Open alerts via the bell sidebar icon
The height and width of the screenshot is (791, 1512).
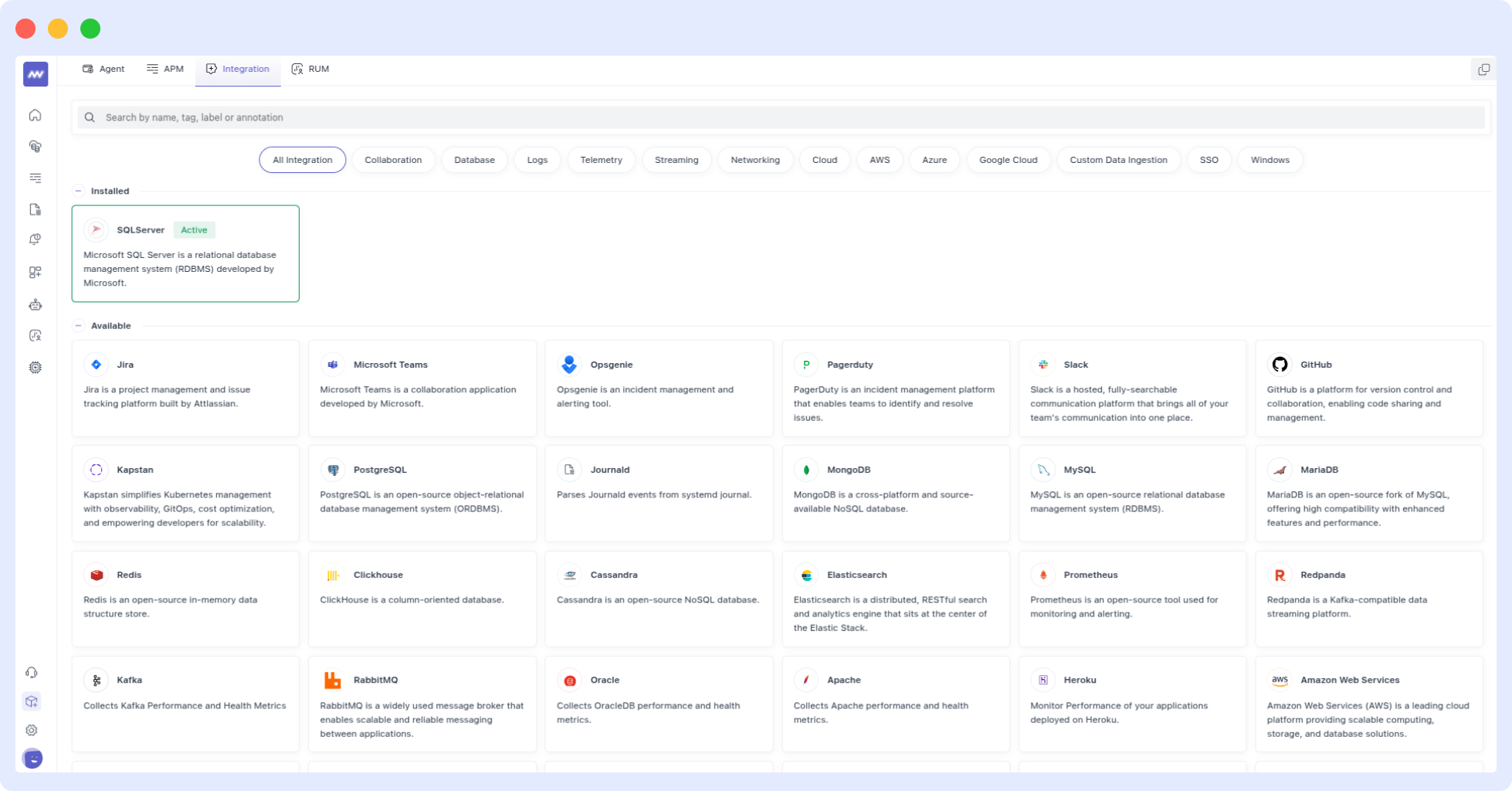pos(35,240)
